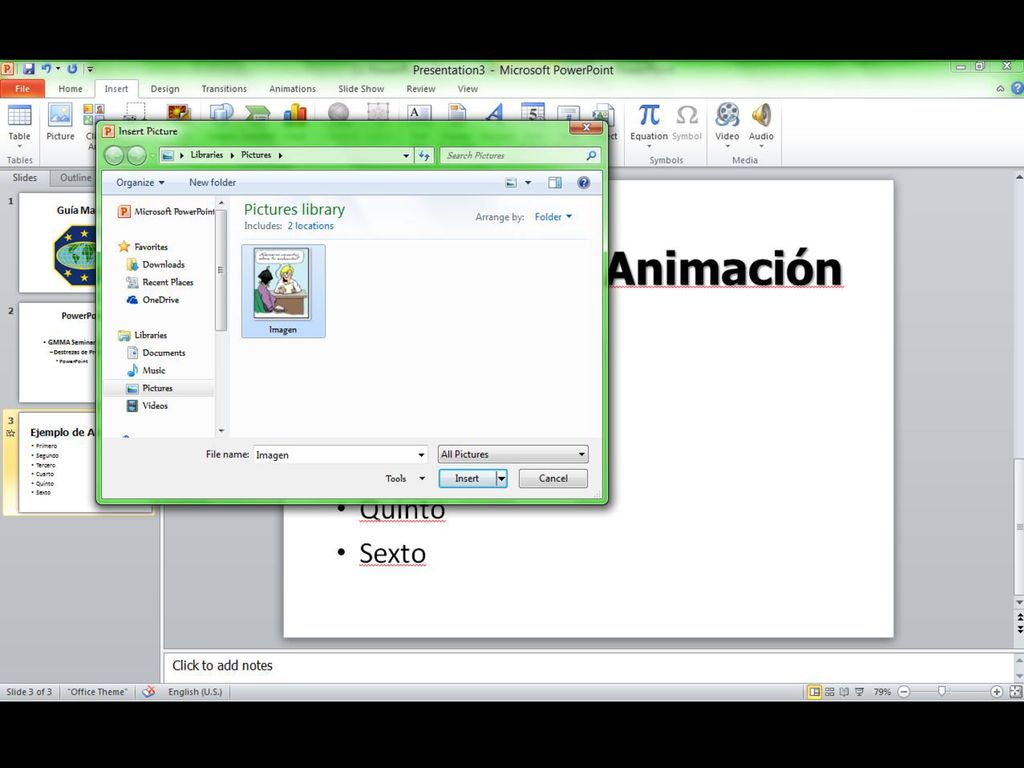1024x768 pixels.
Task: Click the Save icon in quick access toolbar
Action: point(28,69)
